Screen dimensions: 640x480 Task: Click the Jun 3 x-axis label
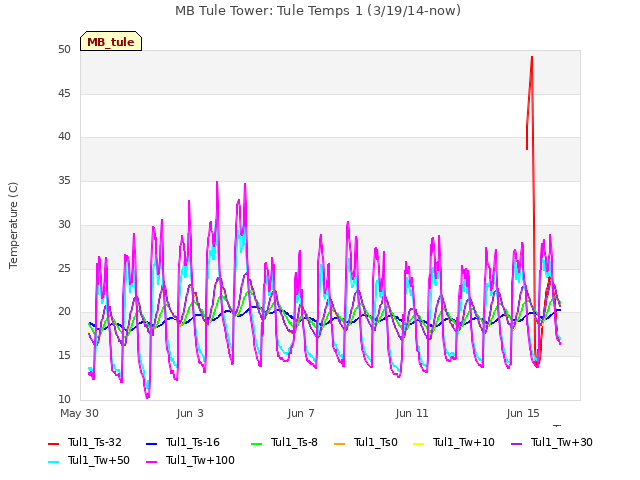point(190,413)
